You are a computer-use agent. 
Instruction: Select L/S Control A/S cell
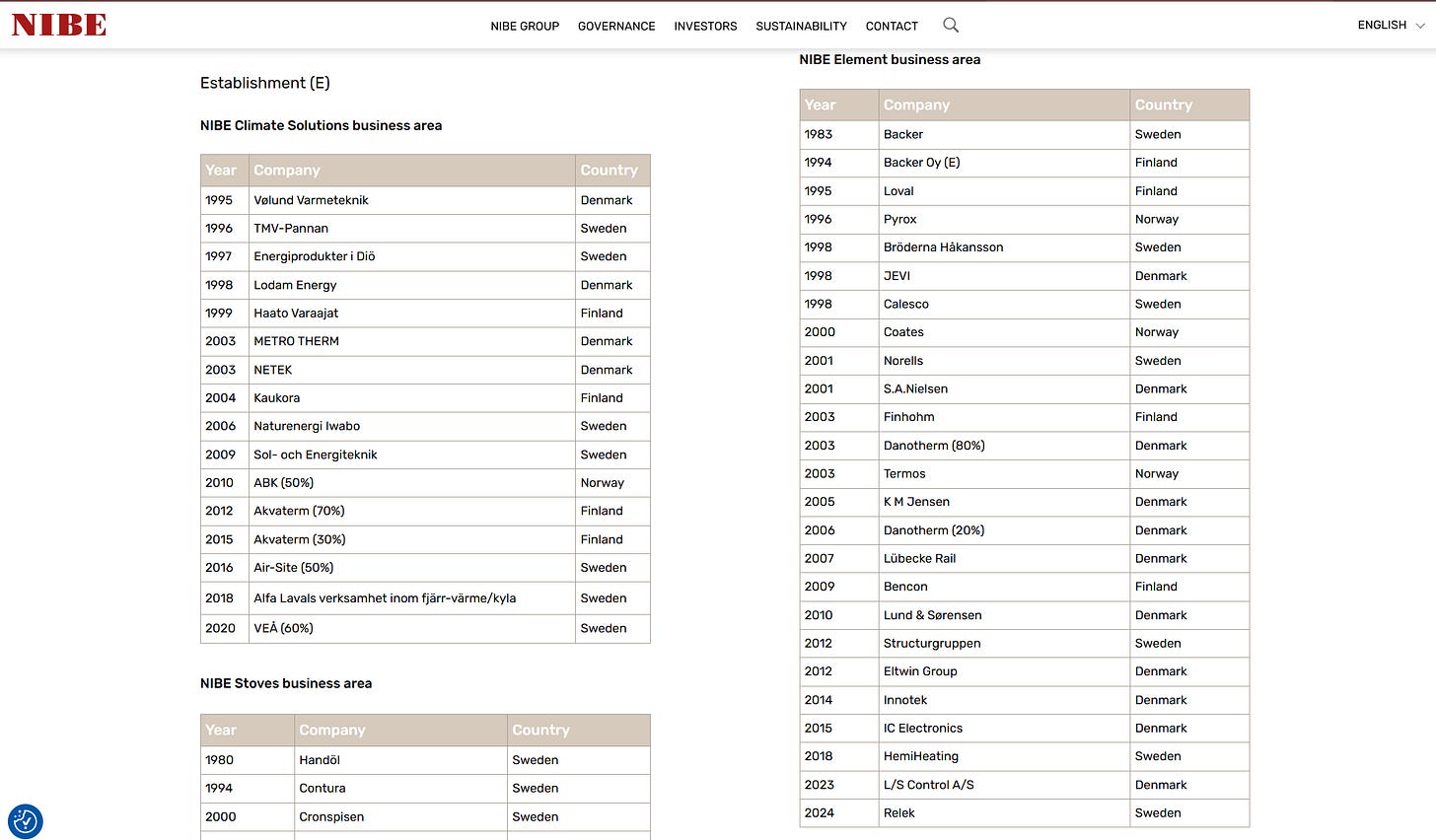pos(1004,785)
